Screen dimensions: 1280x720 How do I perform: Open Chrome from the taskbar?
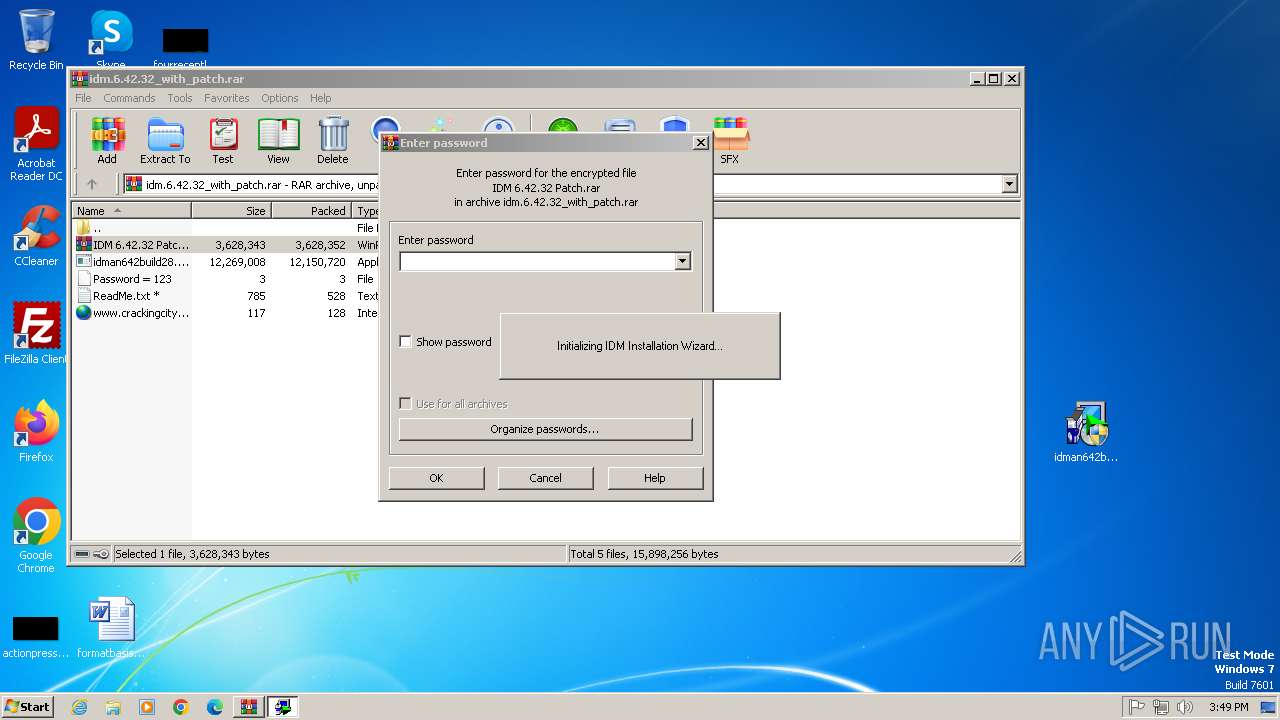[x=181, y=707]
